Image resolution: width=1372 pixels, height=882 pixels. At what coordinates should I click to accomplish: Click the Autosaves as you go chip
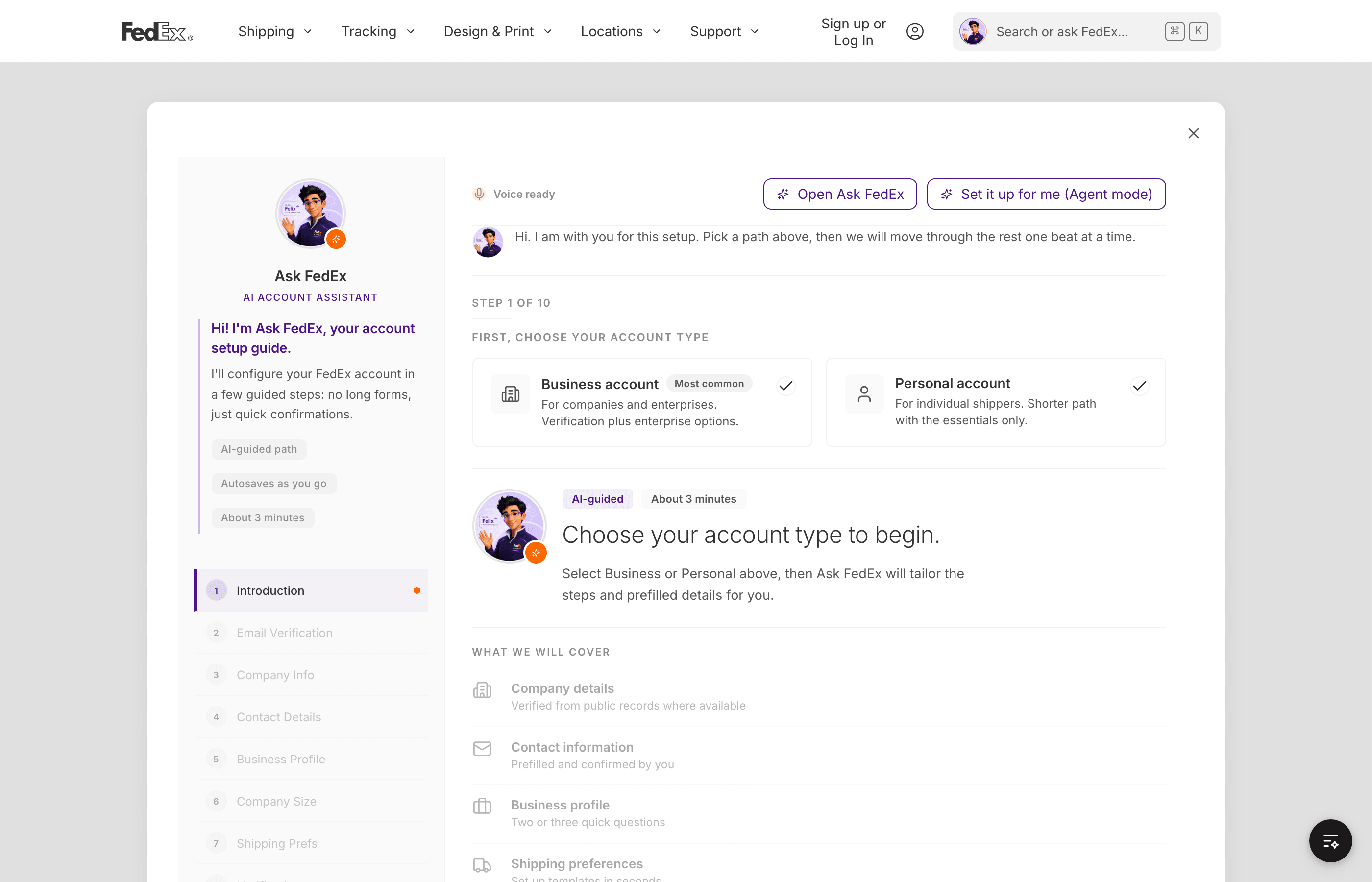click(x=274, y=483)
